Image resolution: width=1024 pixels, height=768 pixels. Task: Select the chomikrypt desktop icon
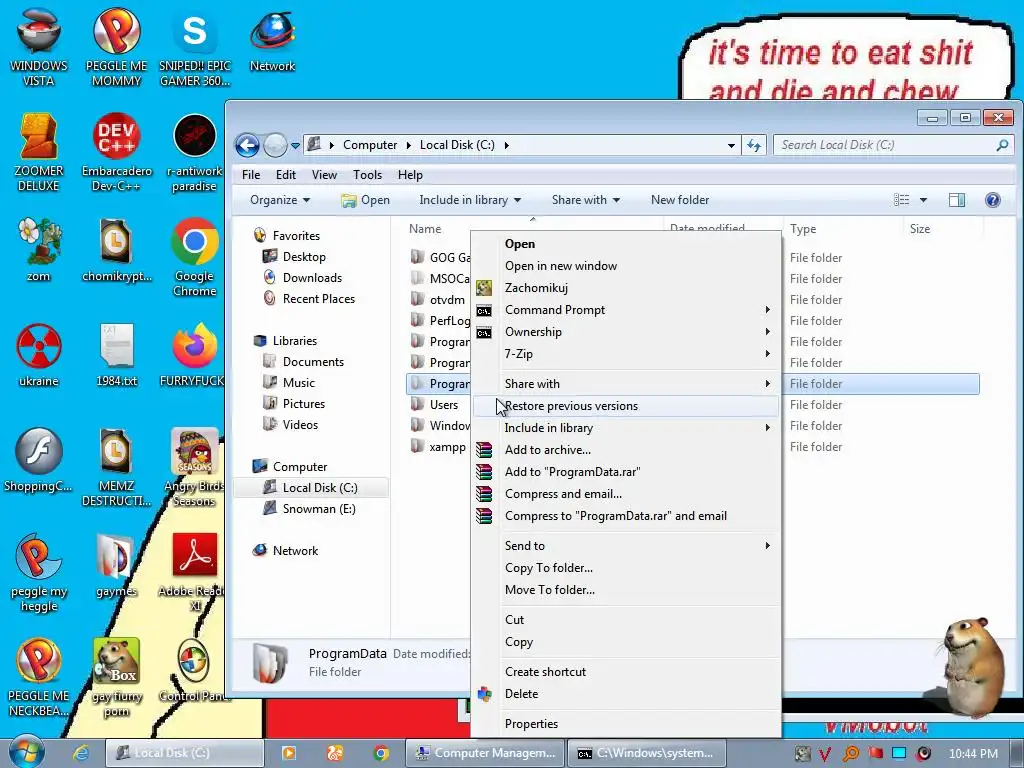coord(116,249)
